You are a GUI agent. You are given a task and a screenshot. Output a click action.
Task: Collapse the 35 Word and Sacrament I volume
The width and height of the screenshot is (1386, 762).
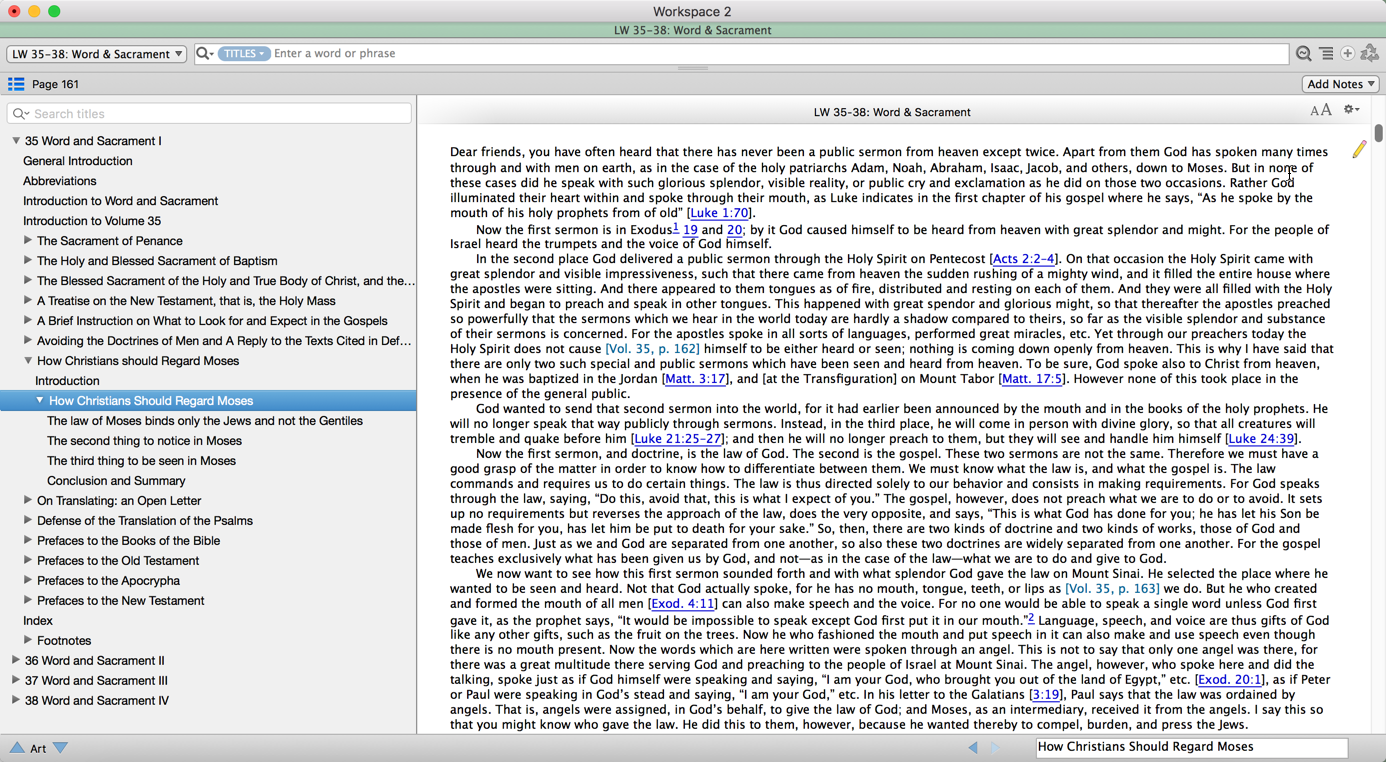tap(16, 141)
